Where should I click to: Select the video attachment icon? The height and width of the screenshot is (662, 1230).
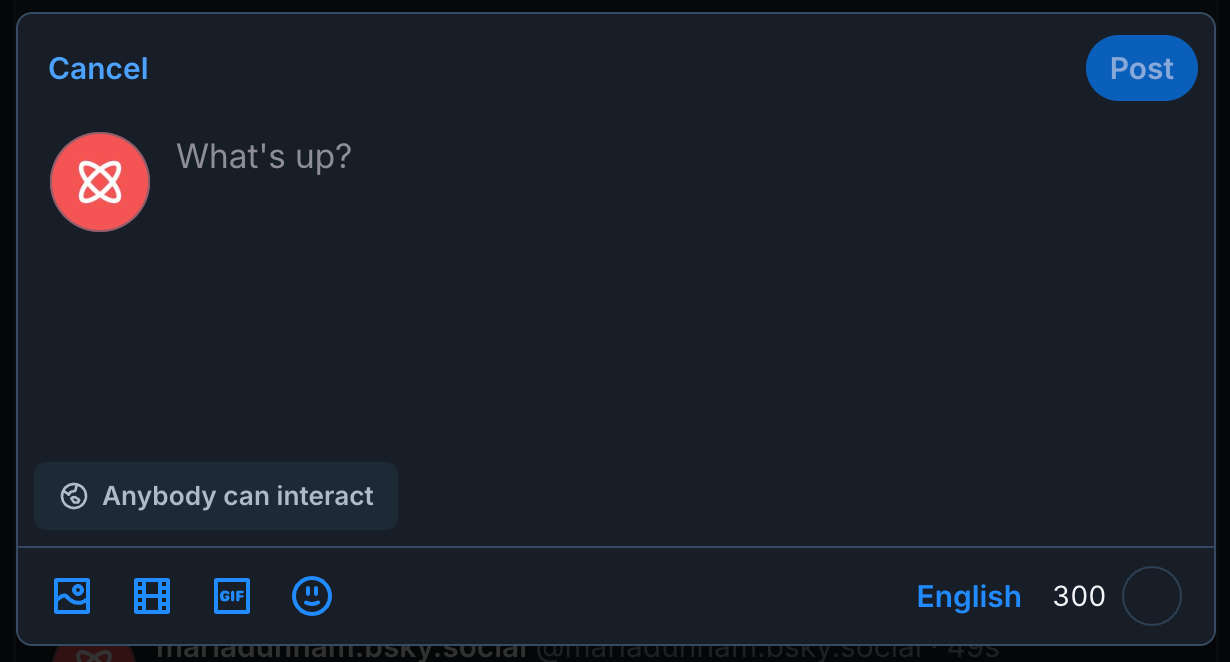pyautogui.click(x=151, y=595)
